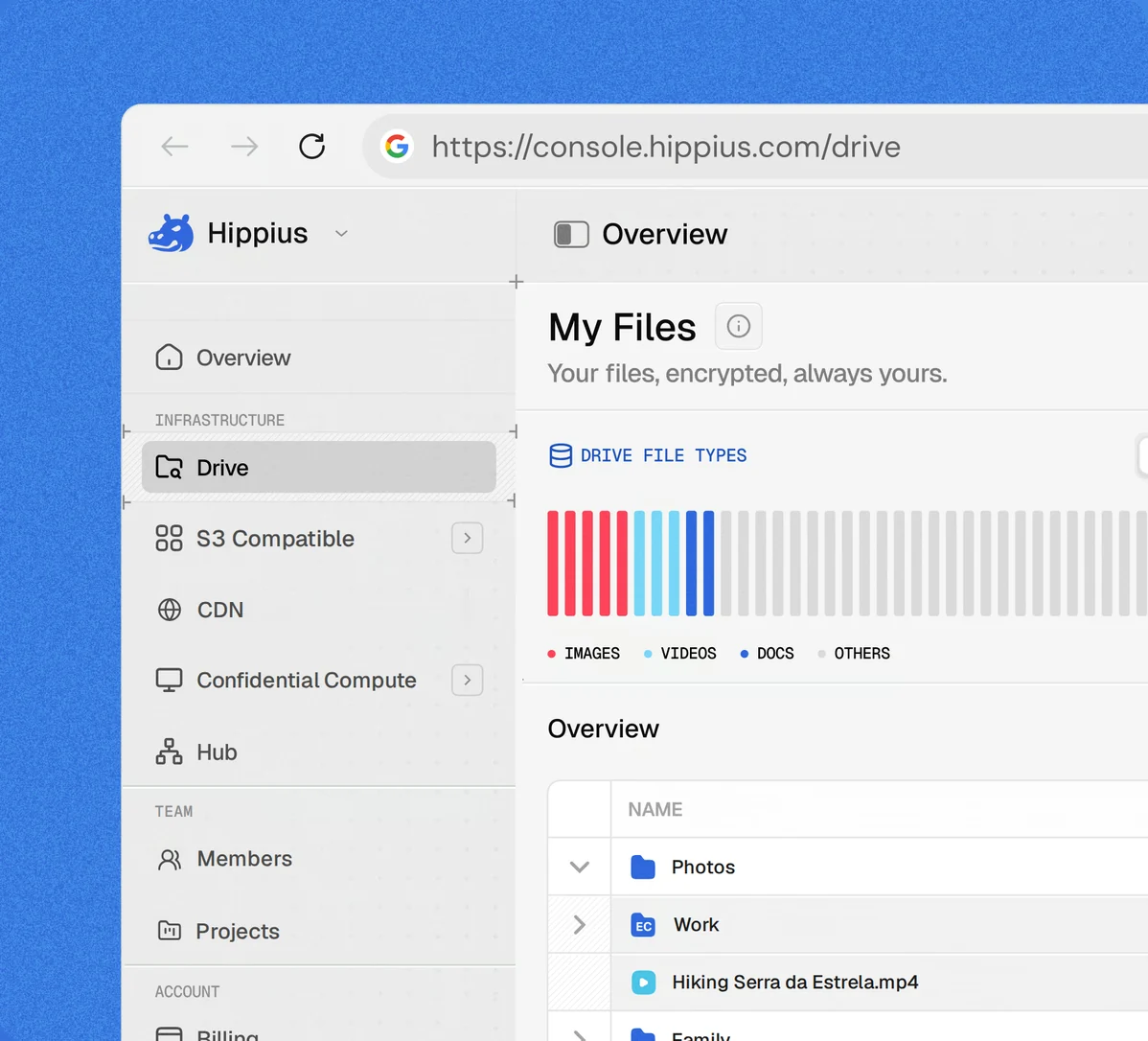Click the OTHERS legend item
The width and height of the screenshot is (1148, 1041).
point(854,654)
